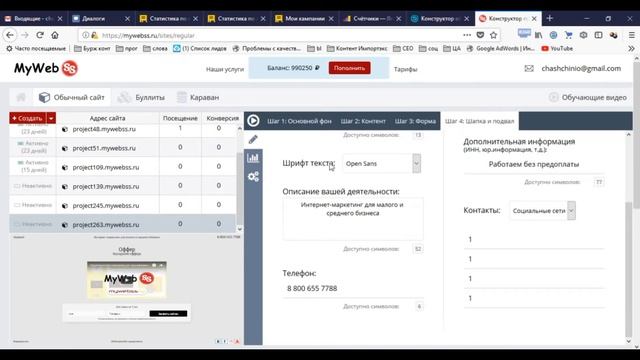Open the Буллиты section tab
640x360 pixels.
pyautogui.click(x=141, y=97)
